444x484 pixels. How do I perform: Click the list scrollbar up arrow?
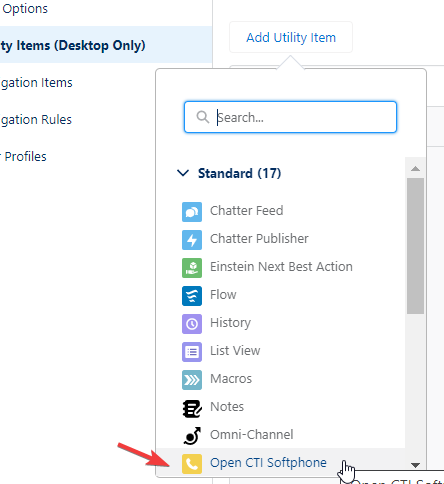tap(415, 169)
